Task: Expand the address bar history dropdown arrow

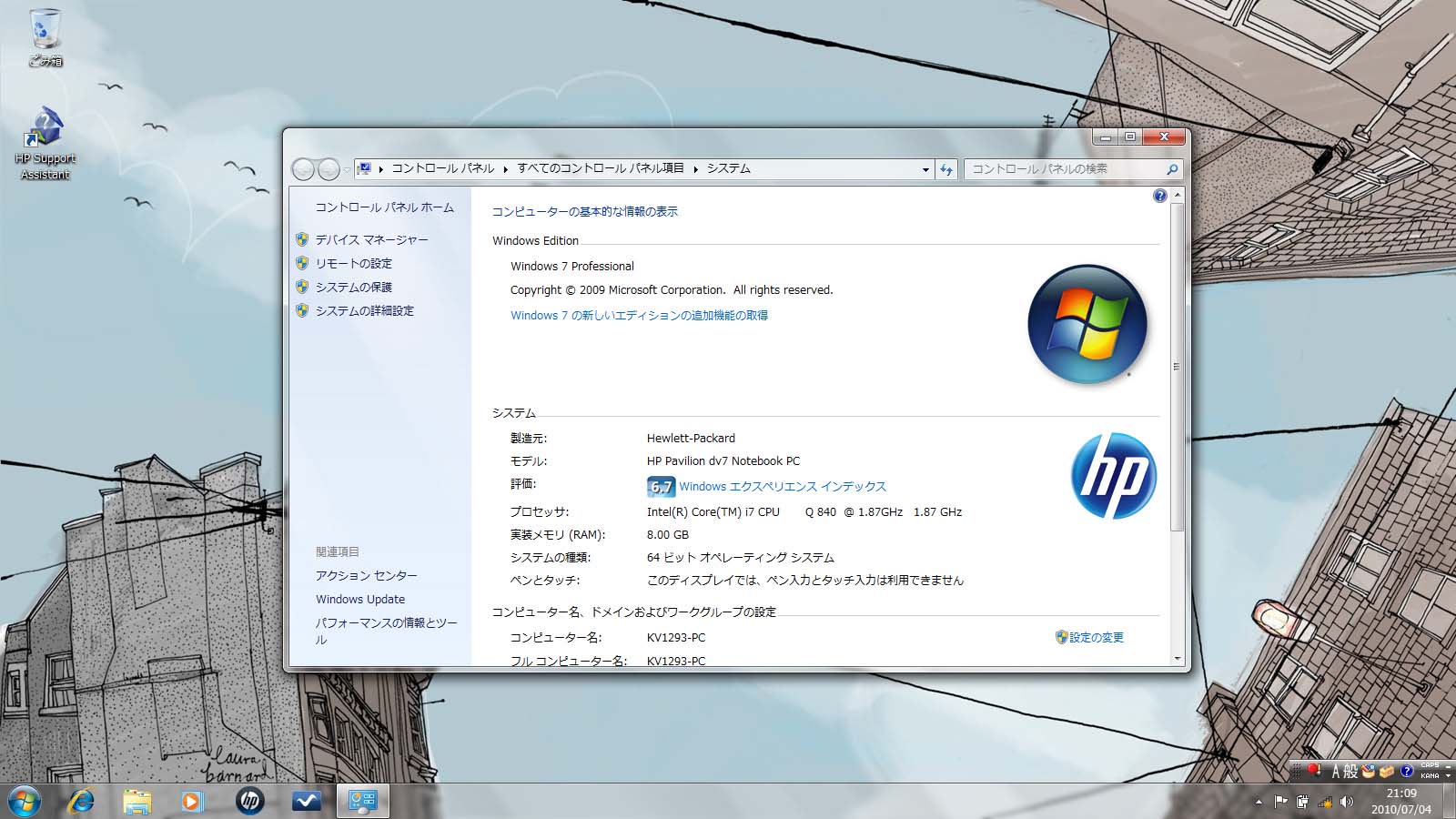Action: coord(925,169)
